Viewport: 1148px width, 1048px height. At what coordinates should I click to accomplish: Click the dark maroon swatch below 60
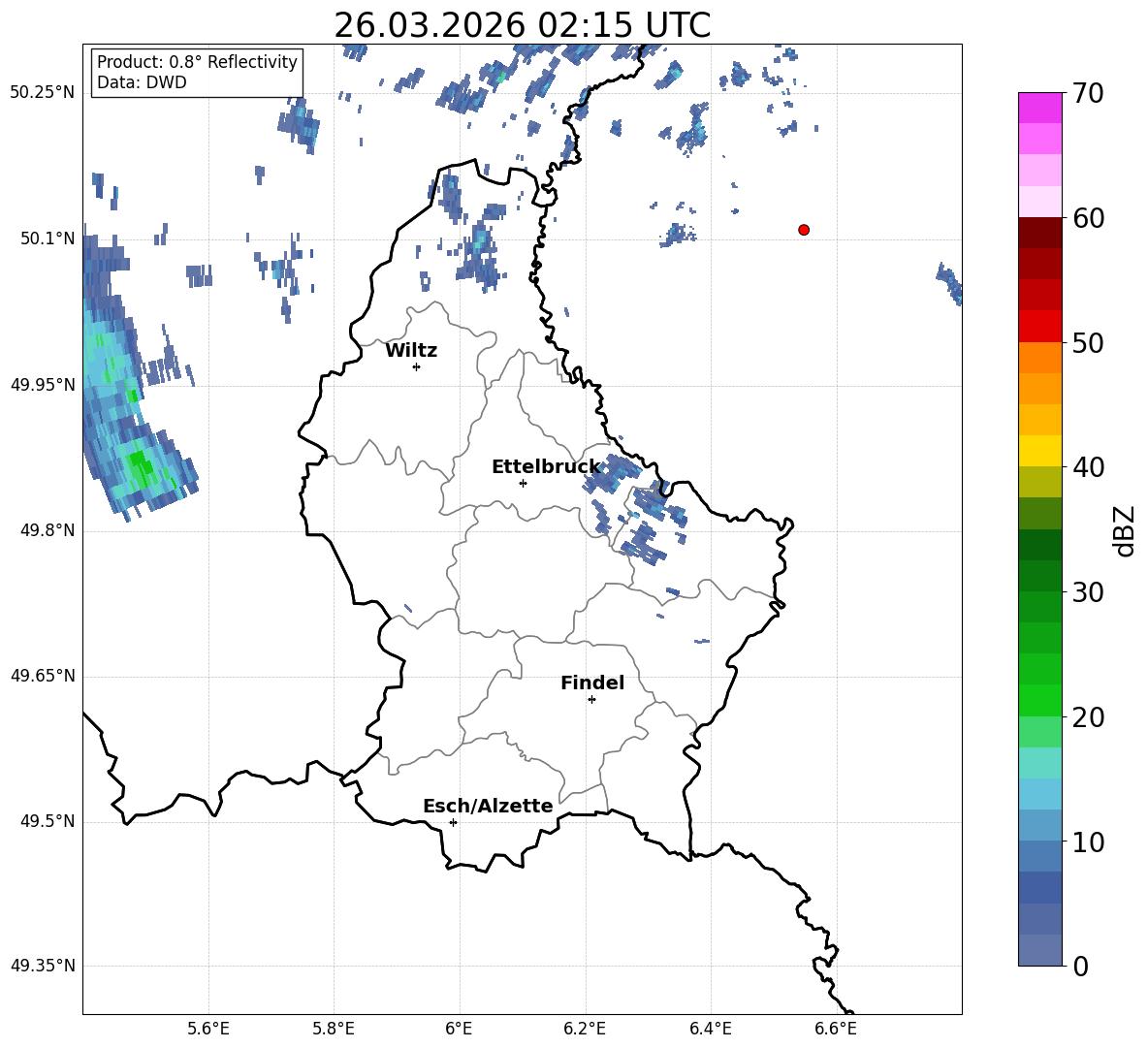click(1039, 233)
